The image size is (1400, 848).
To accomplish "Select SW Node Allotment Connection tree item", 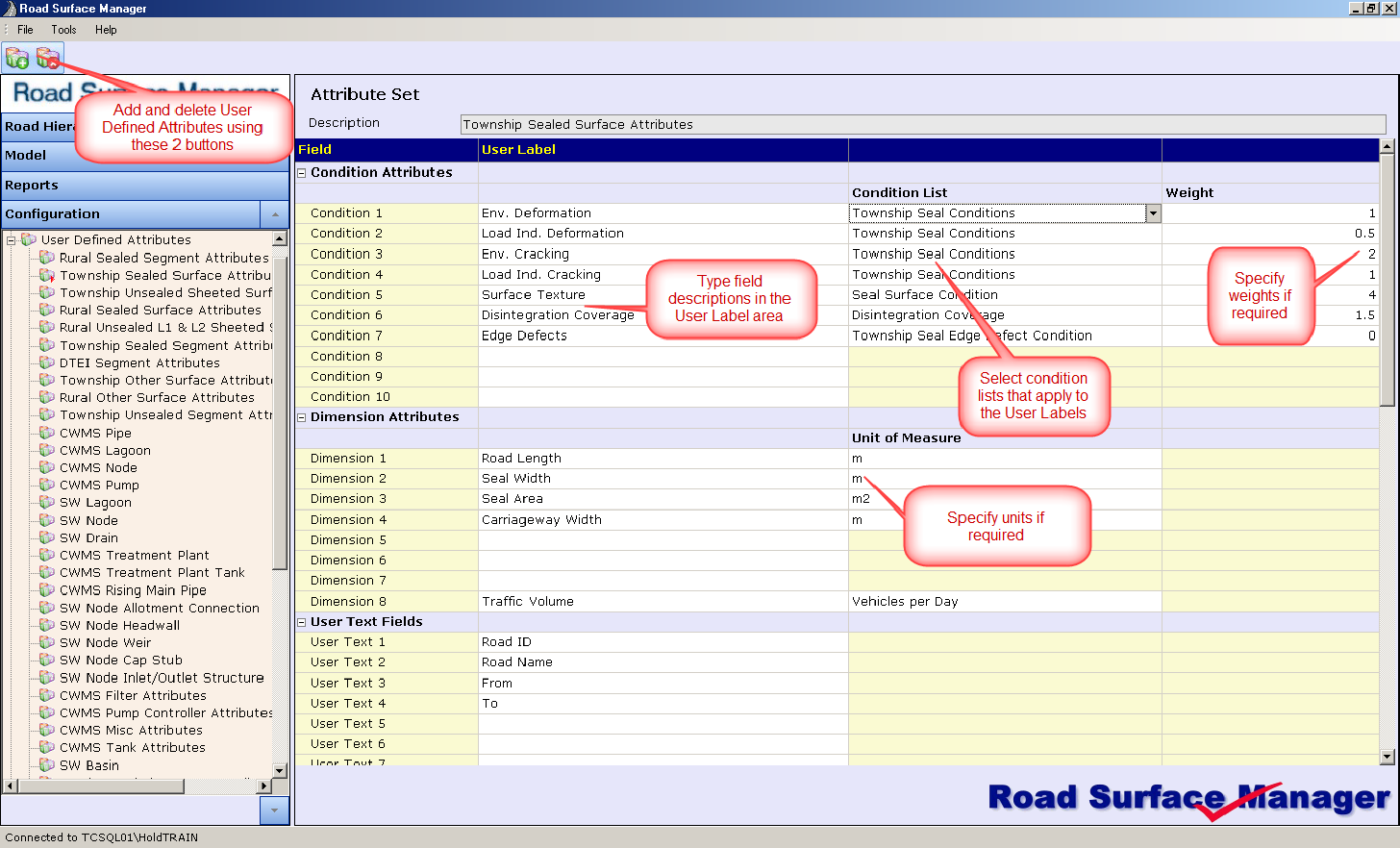I will tap(160, 608).
